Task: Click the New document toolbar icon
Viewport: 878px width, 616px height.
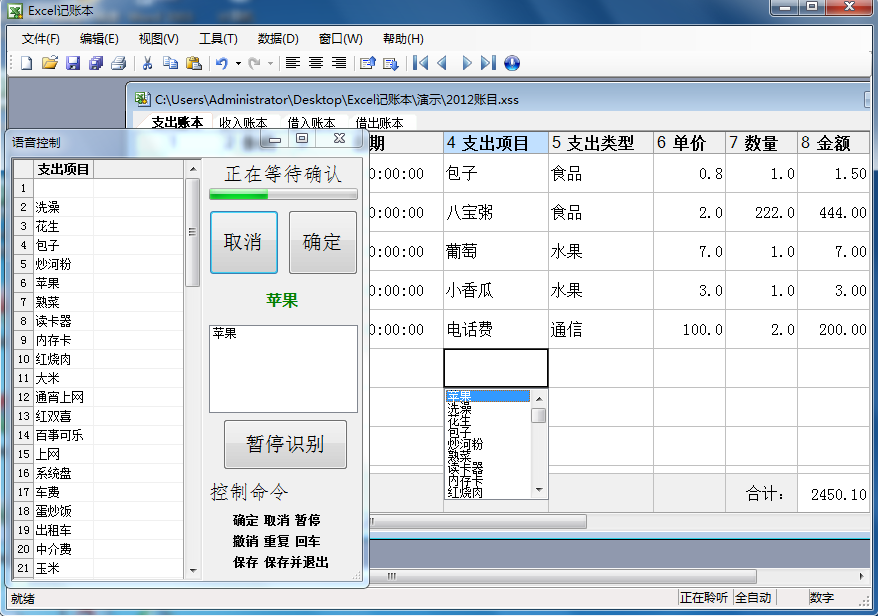Action: [x=26, y=63]
